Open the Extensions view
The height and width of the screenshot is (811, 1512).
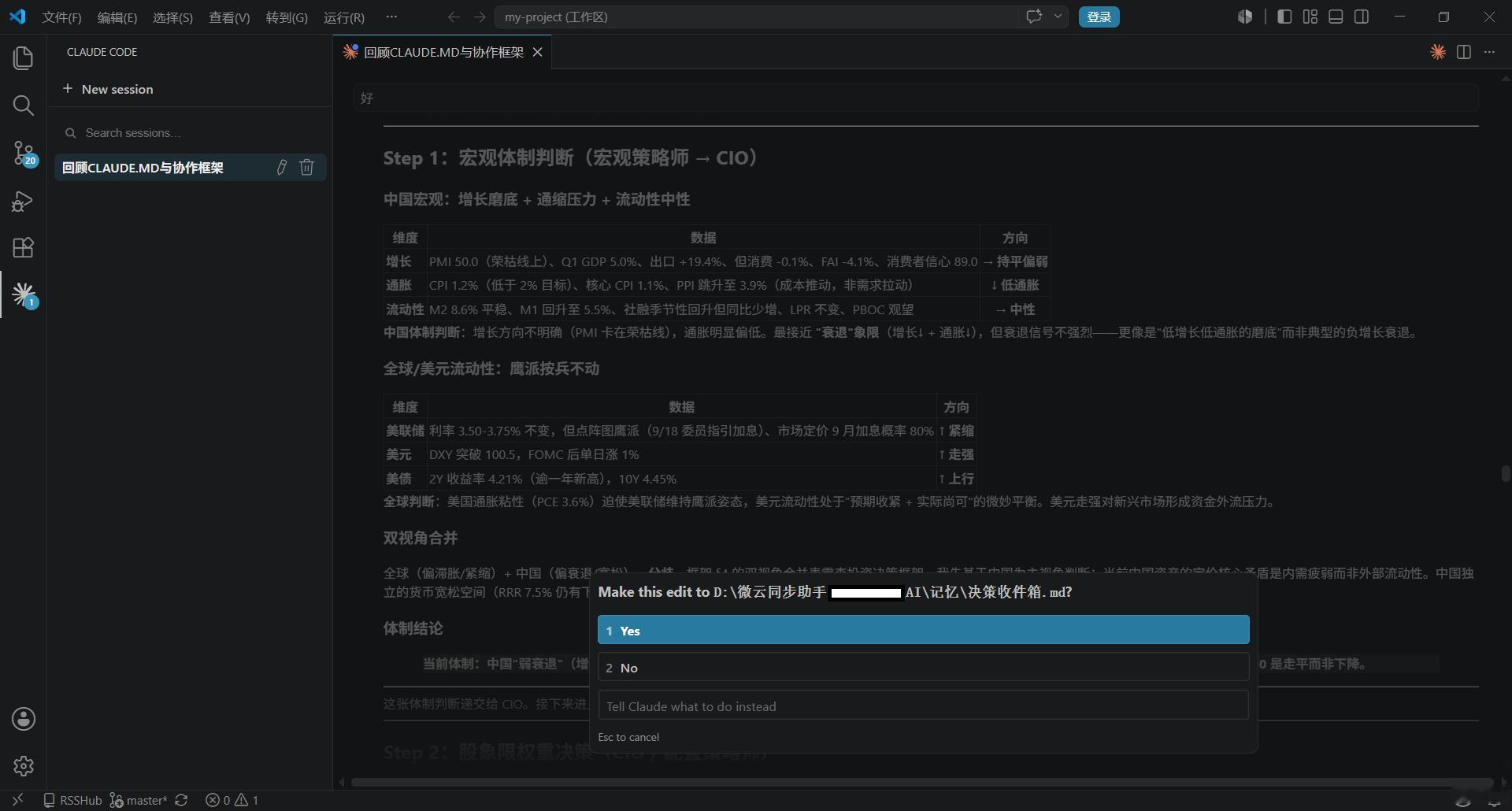pos(23,248)
